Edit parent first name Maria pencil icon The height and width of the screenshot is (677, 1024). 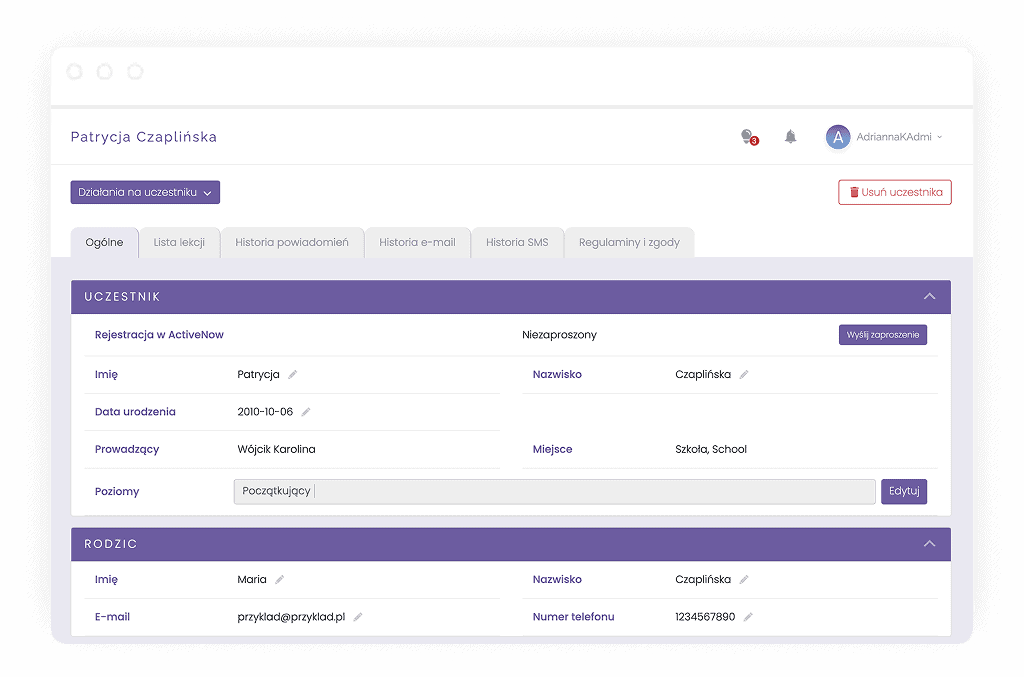coord(280,580)
